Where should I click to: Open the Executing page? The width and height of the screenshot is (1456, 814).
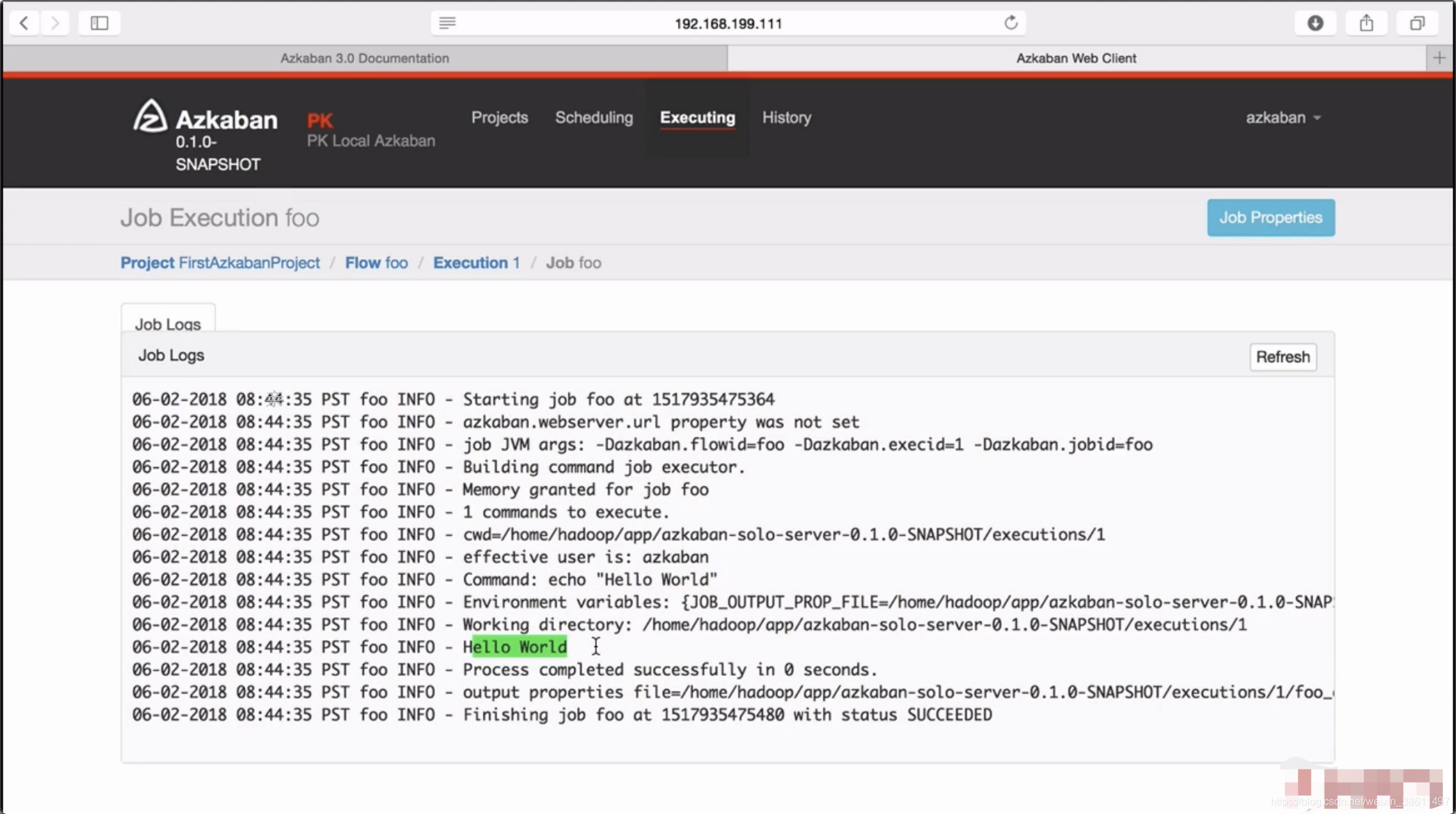pyautogui.click(x=698, y=117)
